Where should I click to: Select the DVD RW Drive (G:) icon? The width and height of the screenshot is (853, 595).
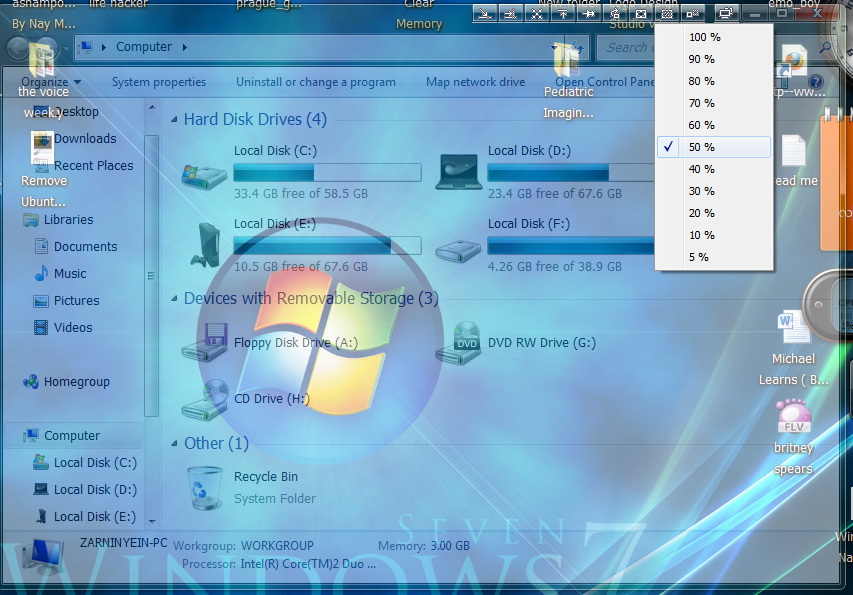pos(459,342)
